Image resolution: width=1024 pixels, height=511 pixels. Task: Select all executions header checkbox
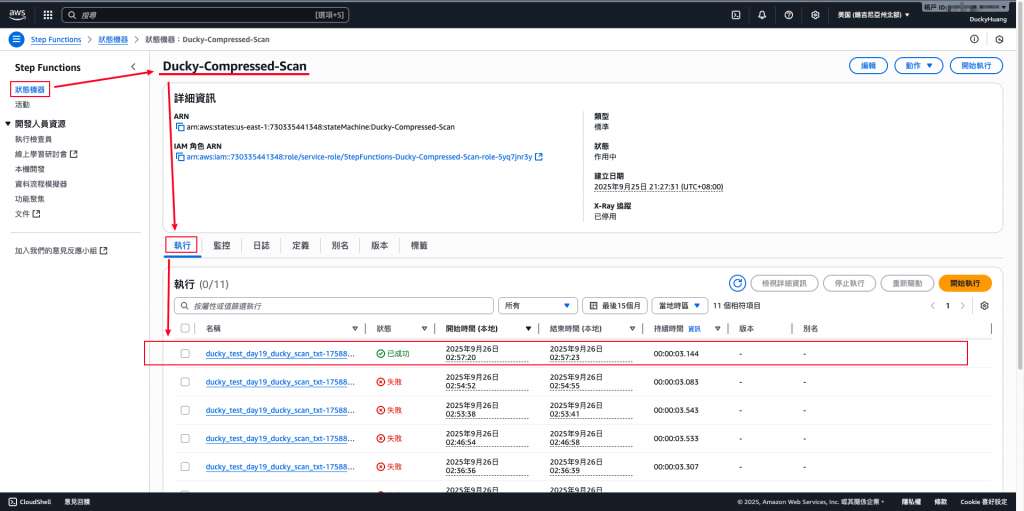tap(185, 328)
